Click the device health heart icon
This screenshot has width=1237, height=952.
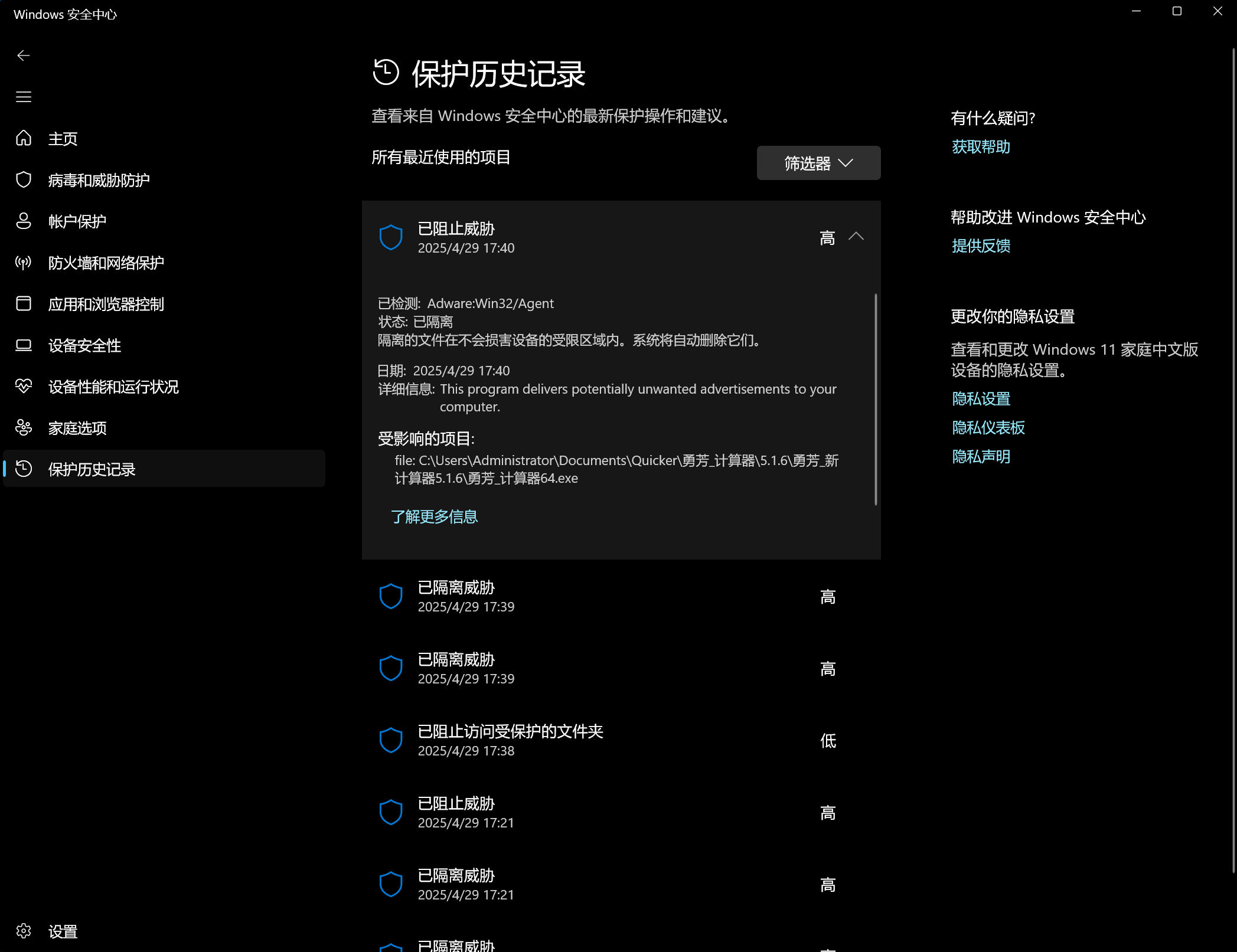click(x=24, y=386)
